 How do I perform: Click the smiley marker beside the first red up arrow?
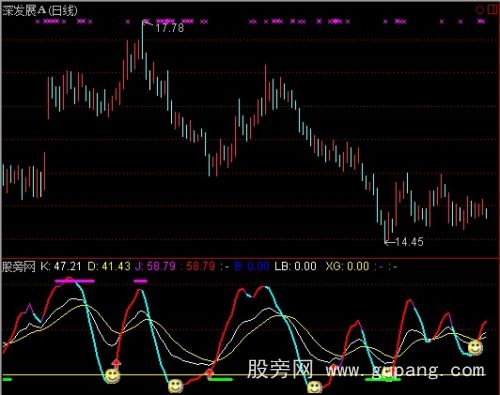(x=112, y=376)
